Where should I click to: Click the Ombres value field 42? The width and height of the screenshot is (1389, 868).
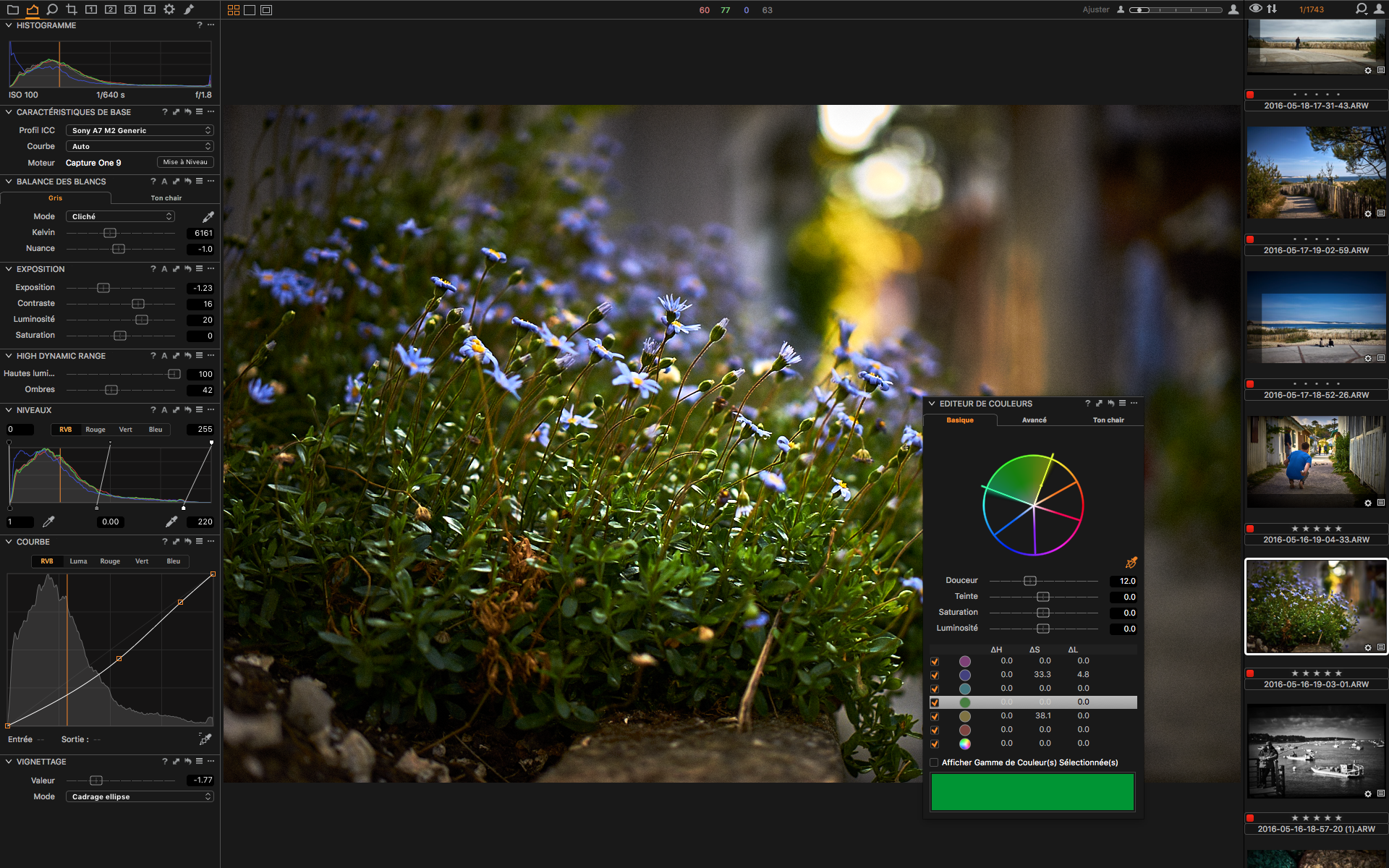[200, 390]
